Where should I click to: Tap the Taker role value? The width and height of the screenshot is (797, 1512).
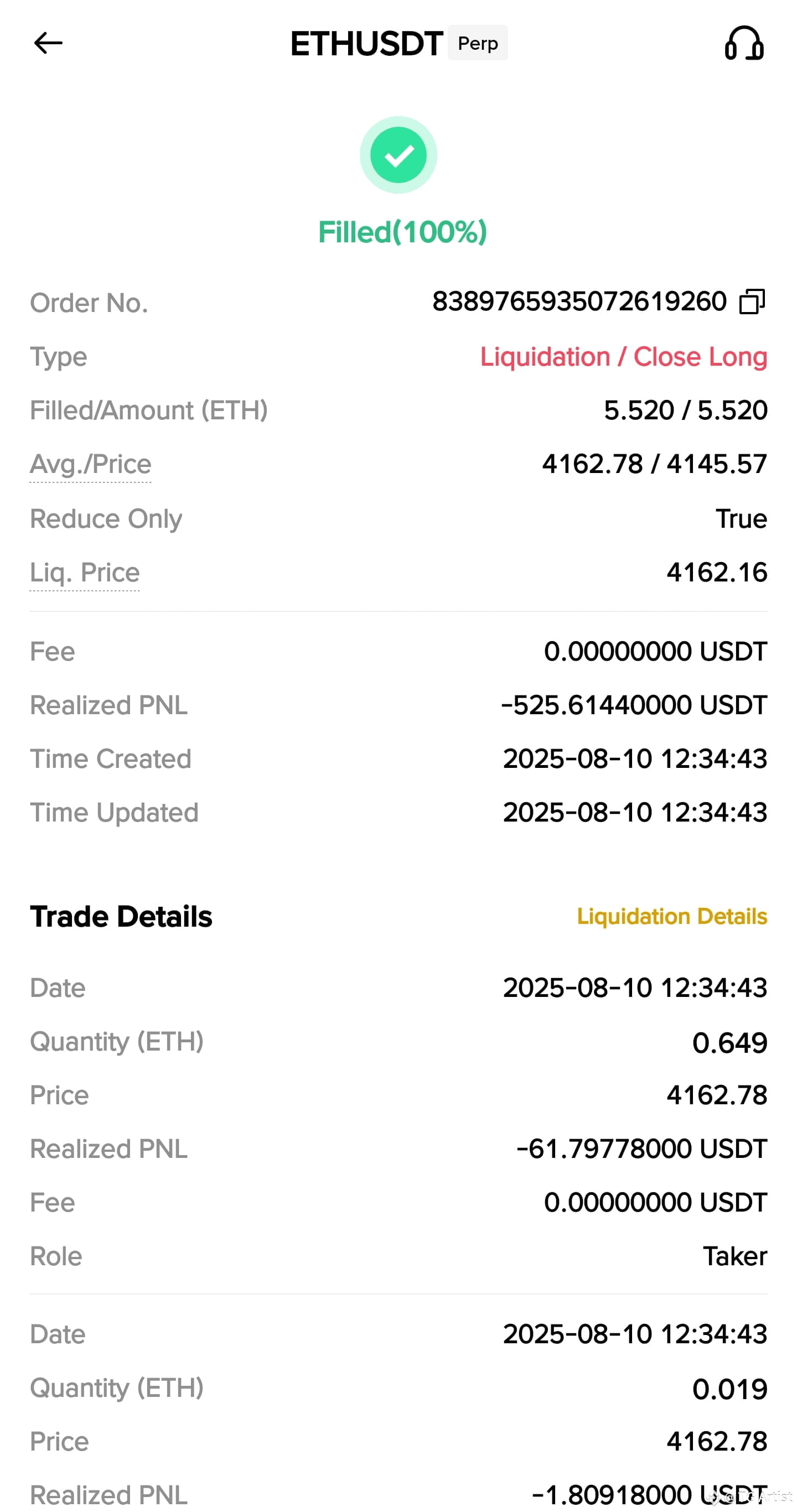735,1256
